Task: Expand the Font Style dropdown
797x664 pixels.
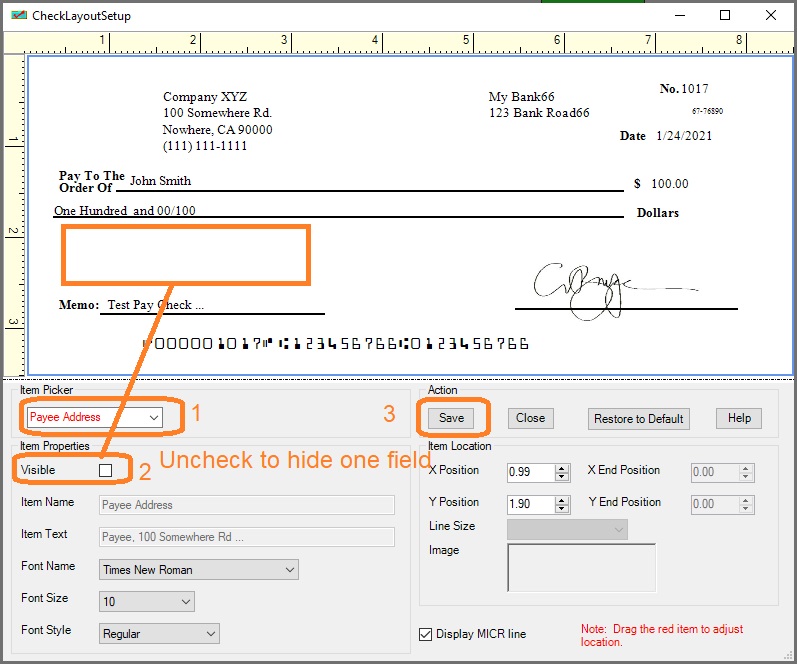Action: pyautogui.click(x=210, y=634)
